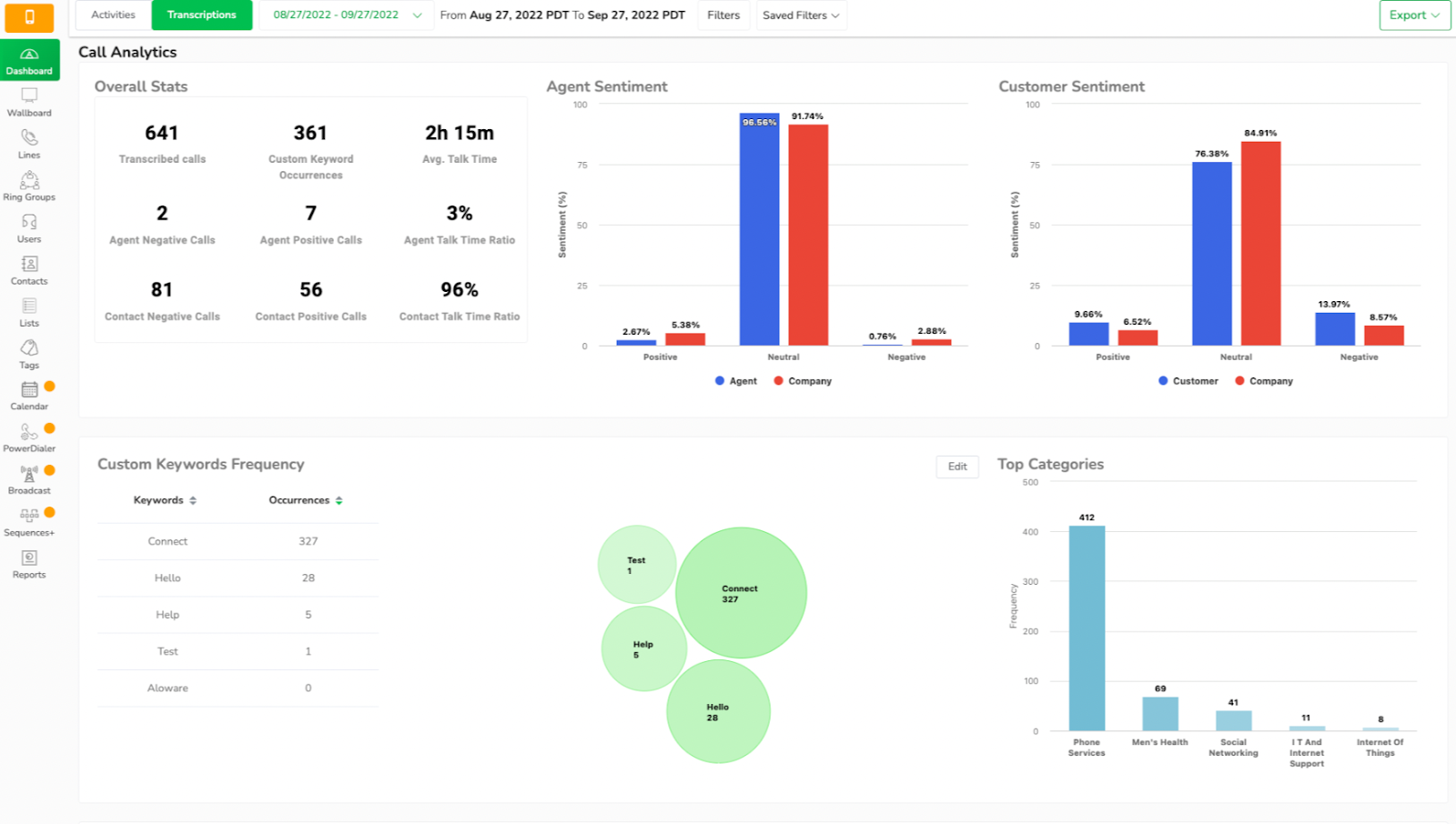Click the Contact Negative Calls stat

pos(162,301)
